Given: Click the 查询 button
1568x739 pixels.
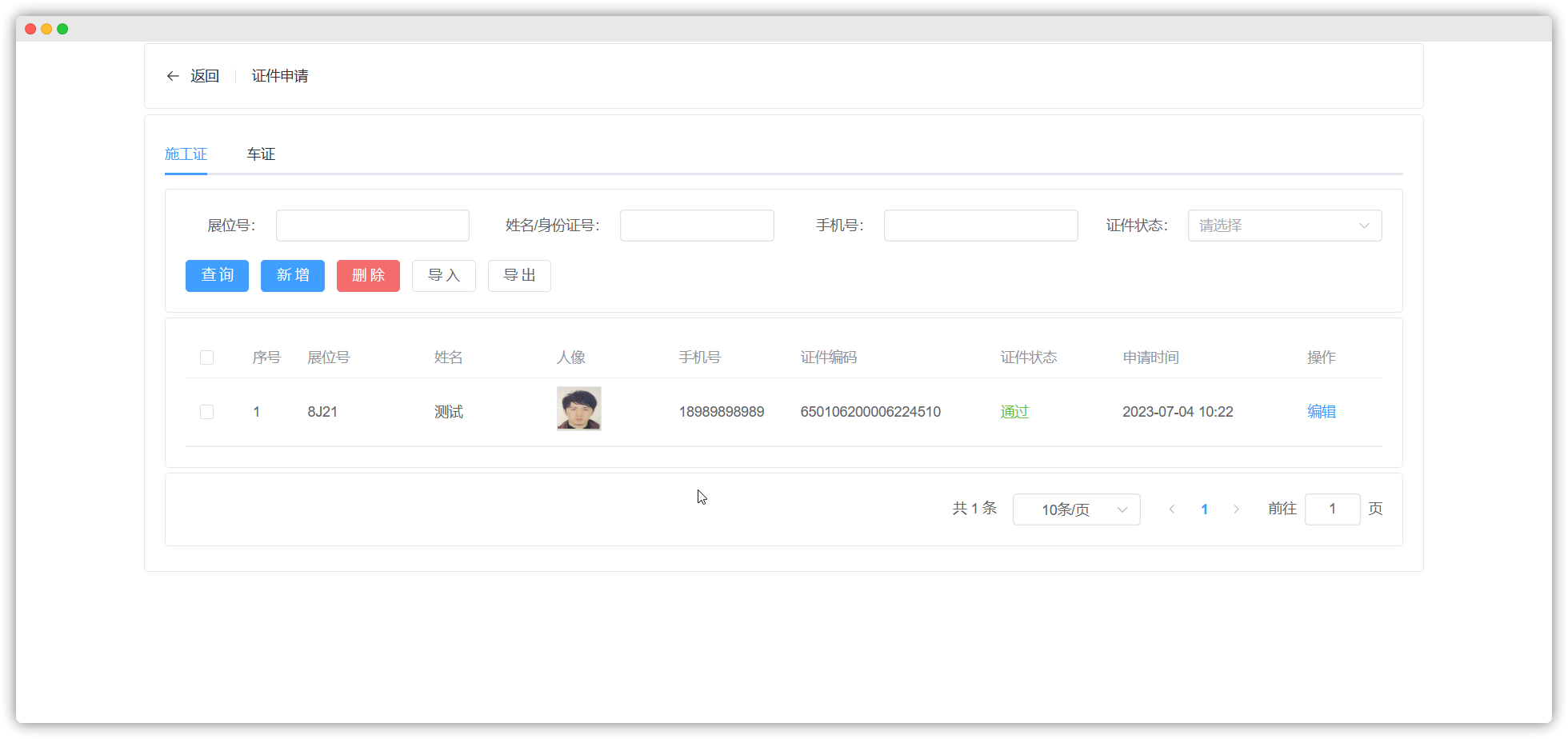Looking at the screenshot, I should pyautogui.click(x=217, y=276).
